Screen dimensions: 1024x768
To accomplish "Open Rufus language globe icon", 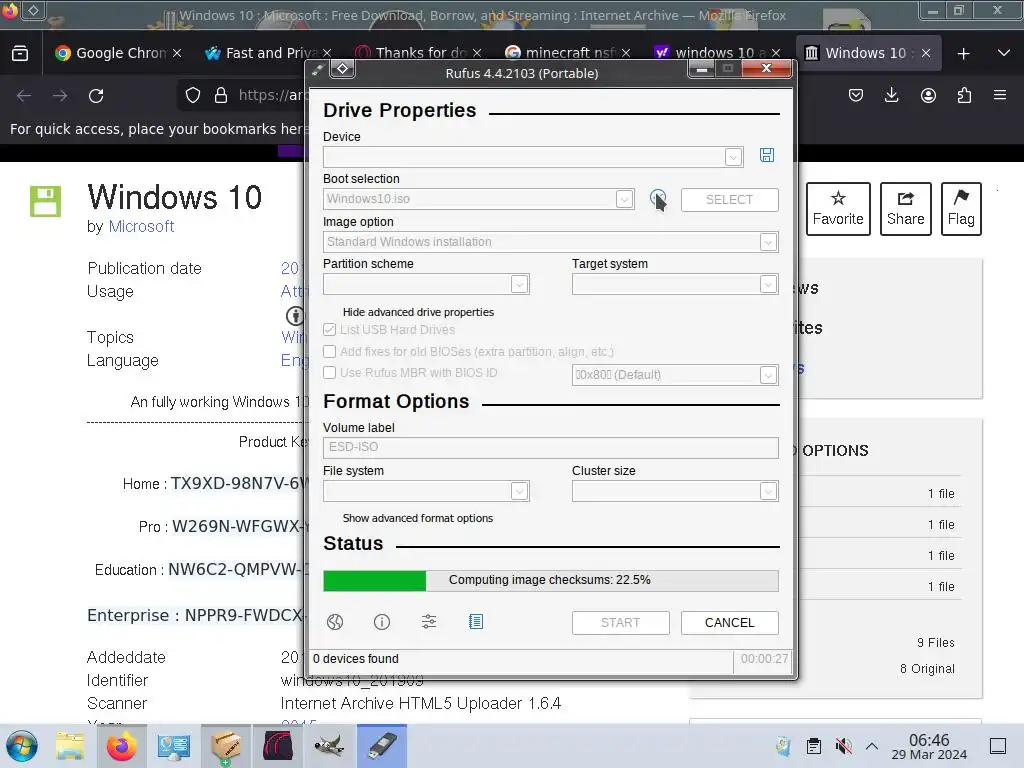I will (x=335, y=622).
